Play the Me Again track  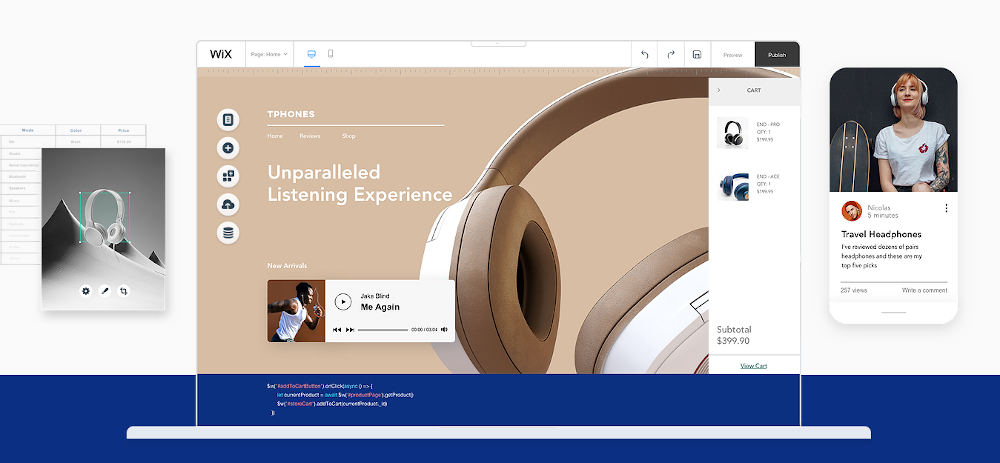click(343, 301)
